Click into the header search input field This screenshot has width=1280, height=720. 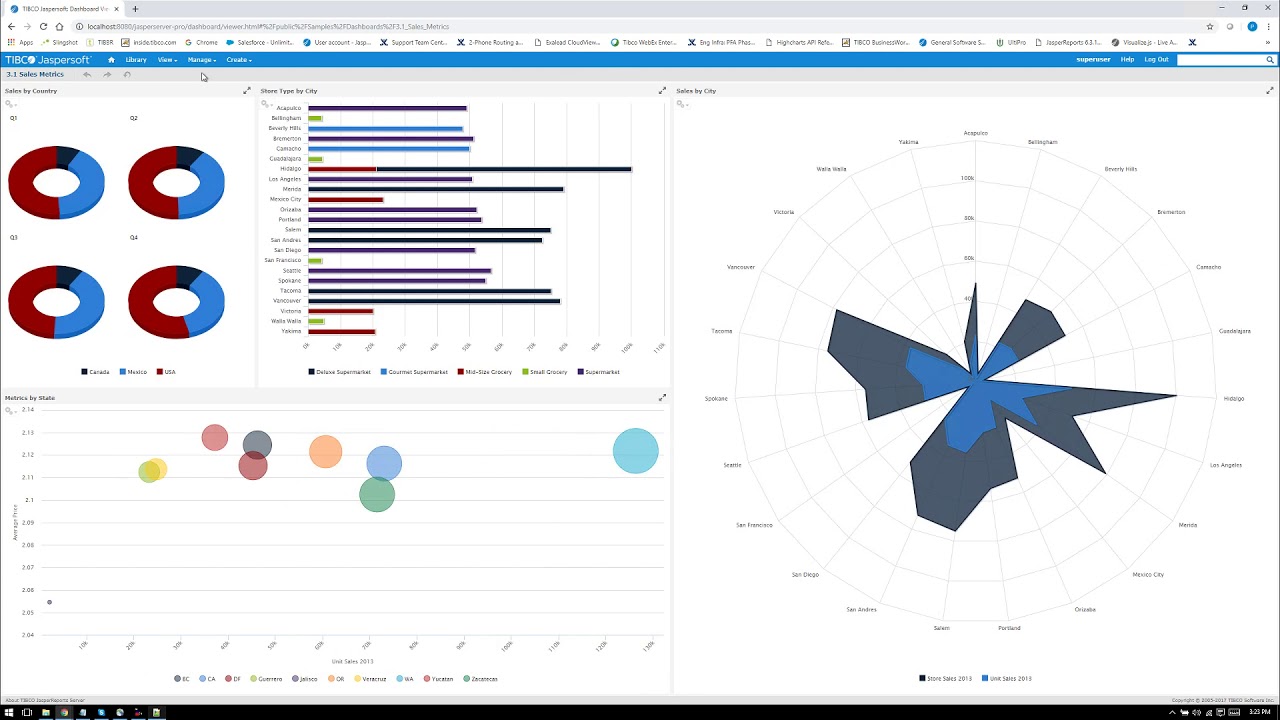coord(1221,60)
